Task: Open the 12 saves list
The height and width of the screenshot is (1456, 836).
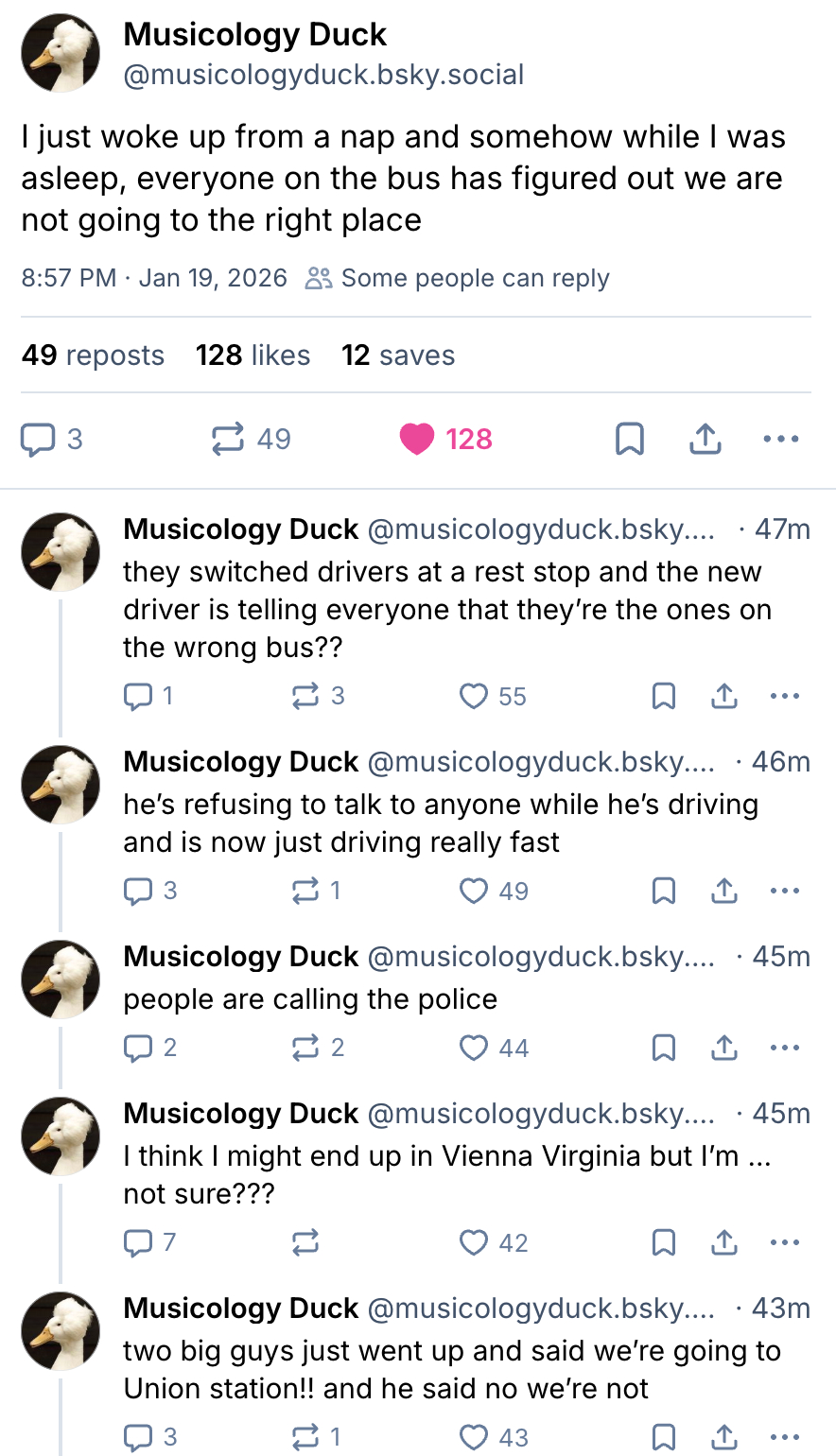Action: coord(398,355)
